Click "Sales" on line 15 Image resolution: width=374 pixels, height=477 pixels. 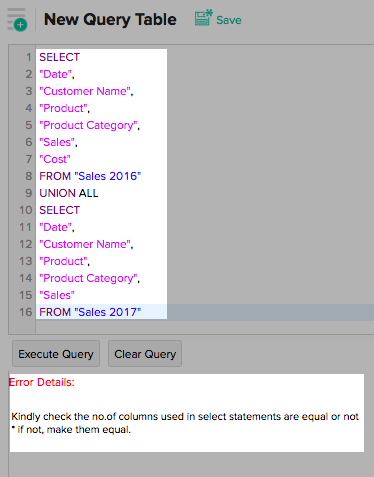click(x=57, y=295)
